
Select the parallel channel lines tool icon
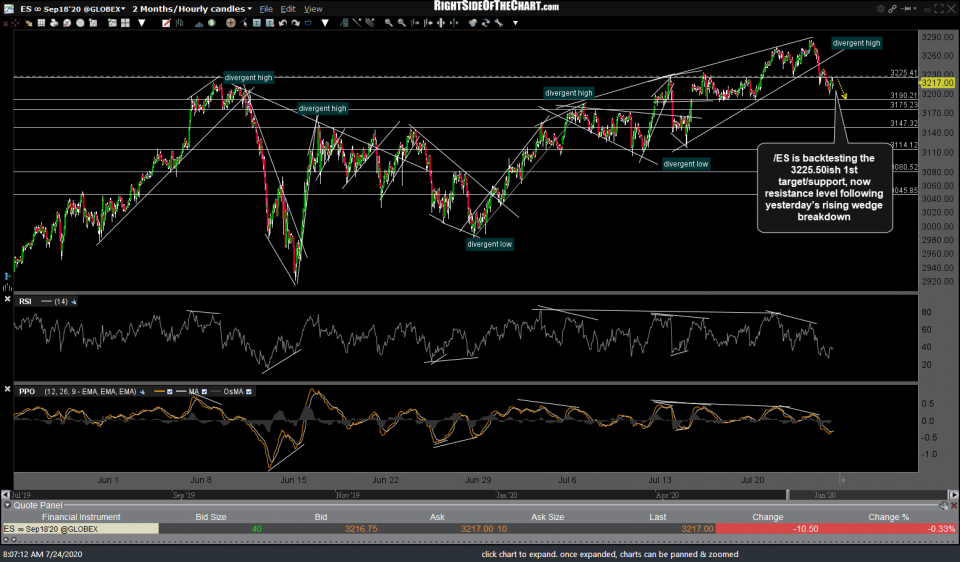coord(369,23)
